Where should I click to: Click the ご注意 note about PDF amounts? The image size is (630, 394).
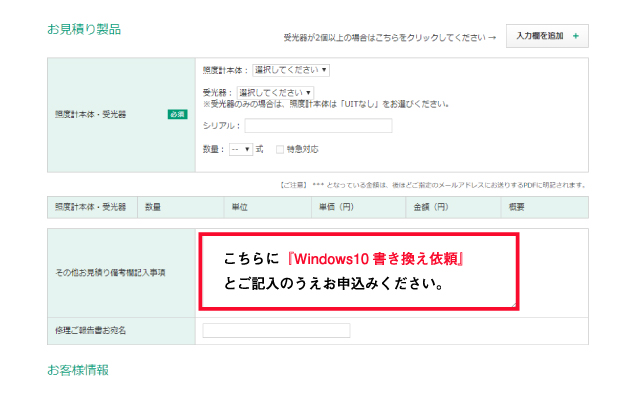433,185
